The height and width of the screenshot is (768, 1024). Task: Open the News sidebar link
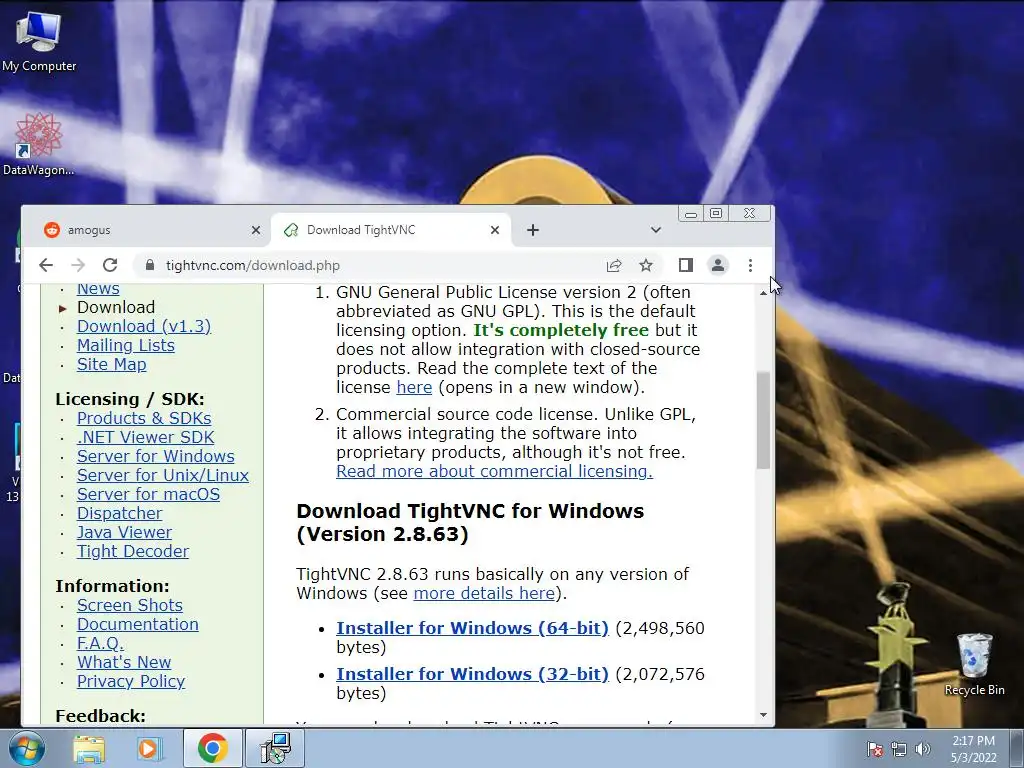98,289
